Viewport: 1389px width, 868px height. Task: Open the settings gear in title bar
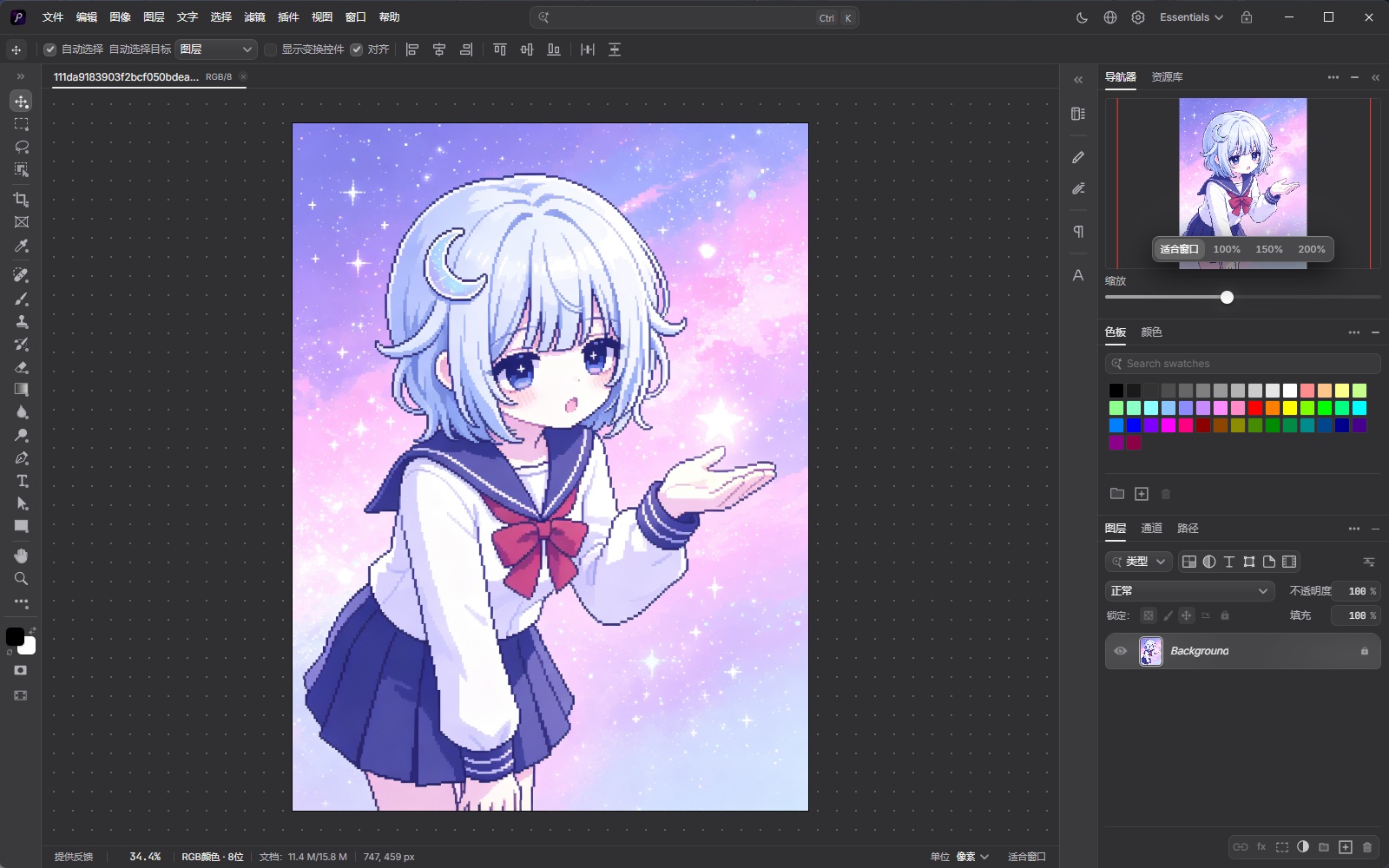[1138, 17]
